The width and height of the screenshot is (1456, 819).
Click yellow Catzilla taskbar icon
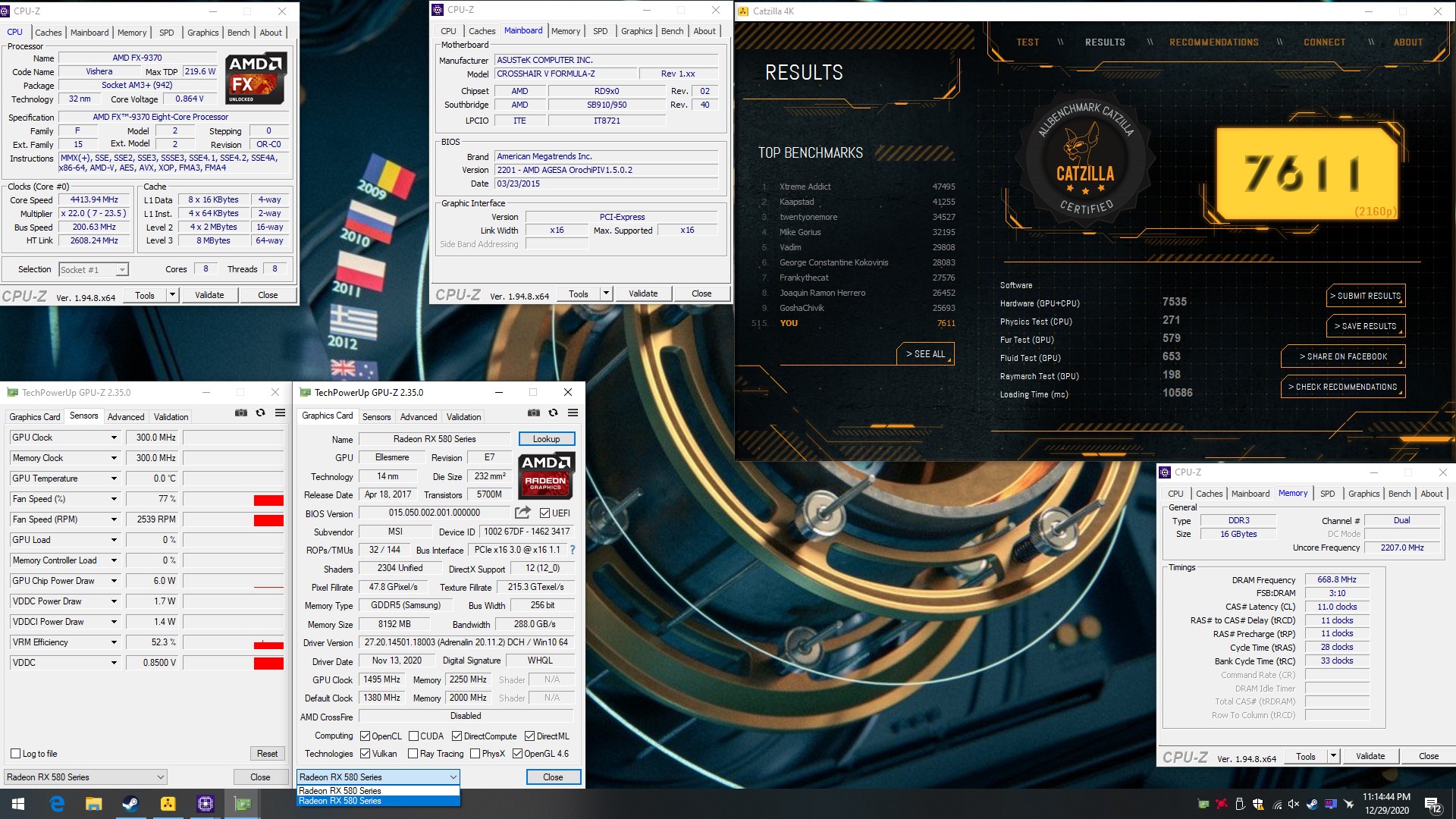pyautogui.click(x=168, y=804)
